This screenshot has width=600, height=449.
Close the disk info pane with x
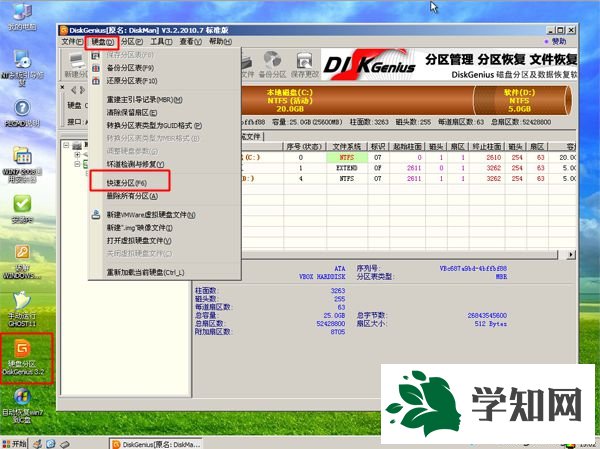click(x=62, y=87)
